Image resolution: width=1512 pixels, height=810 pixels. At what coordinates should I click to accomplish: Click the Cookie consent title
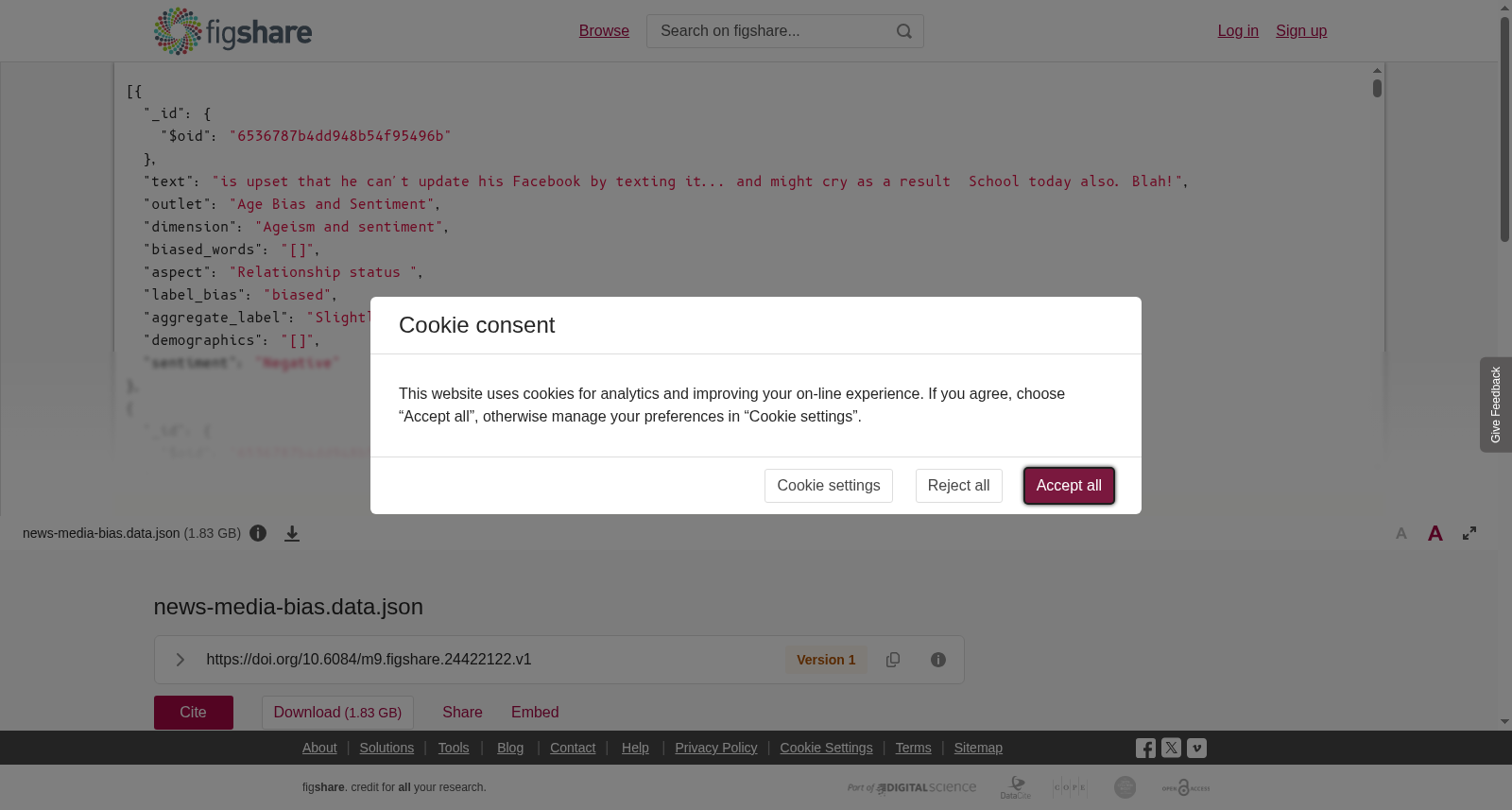tap(477, 325)
